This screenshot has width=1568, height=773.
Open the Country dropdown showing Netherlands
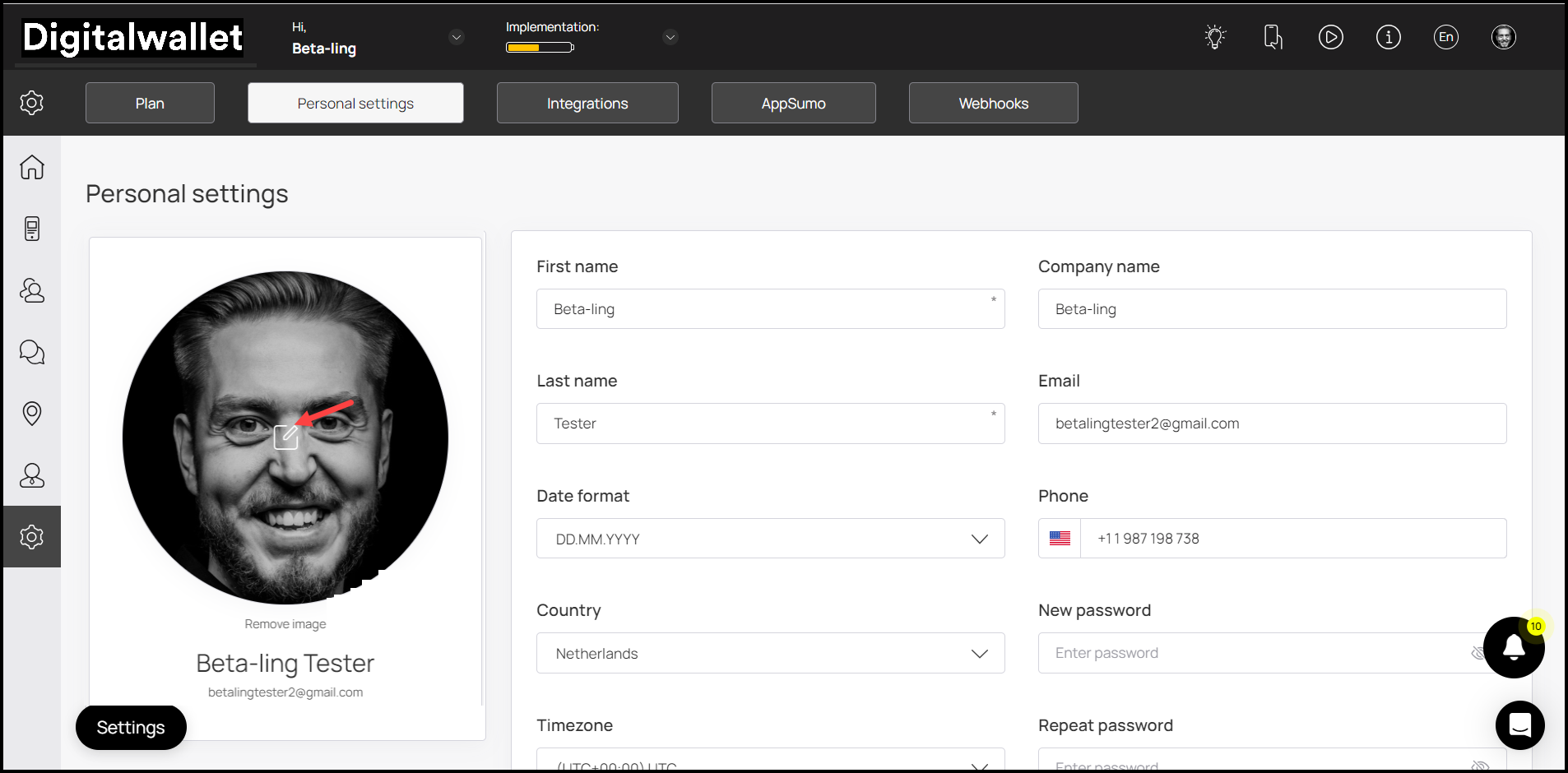770,653
